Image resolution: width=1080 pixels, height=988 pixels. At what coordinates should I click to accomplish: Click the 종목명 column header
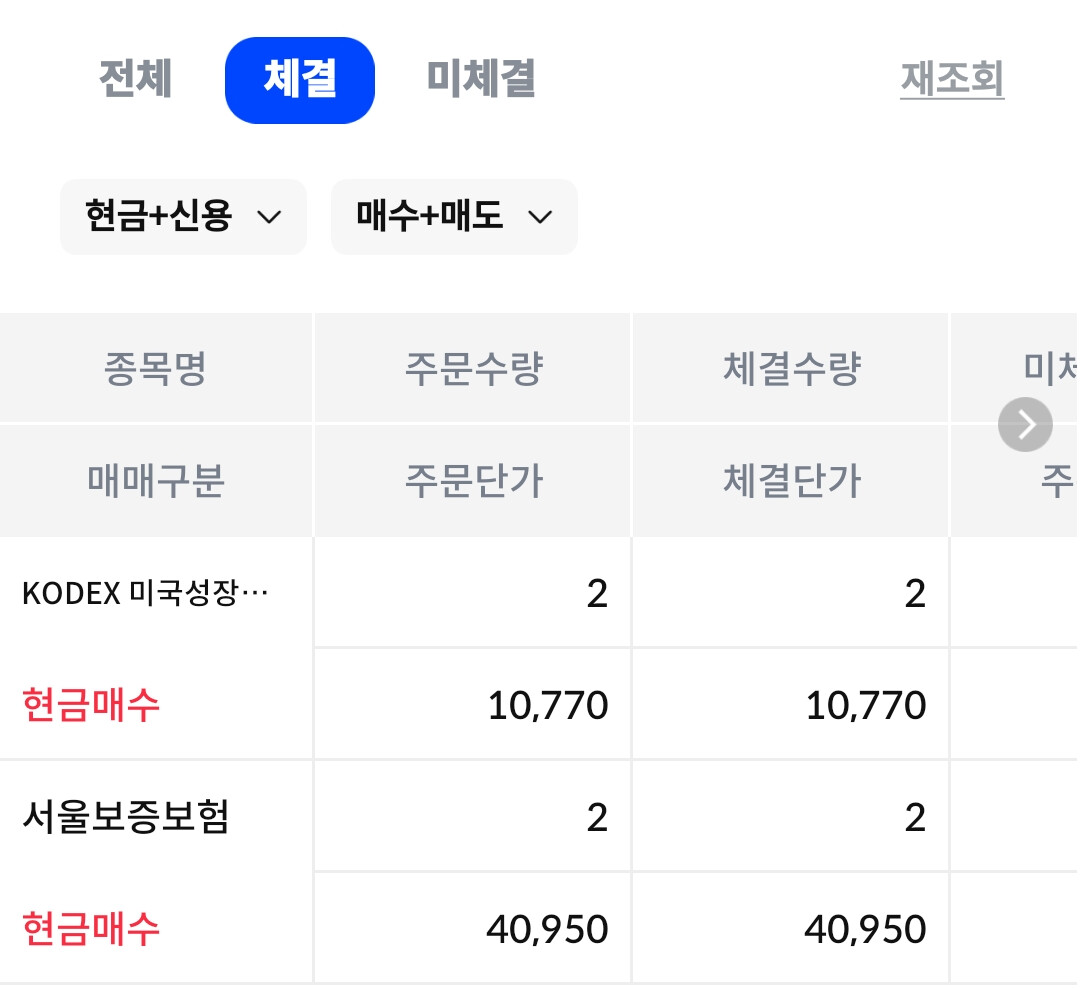coord(156,368)
